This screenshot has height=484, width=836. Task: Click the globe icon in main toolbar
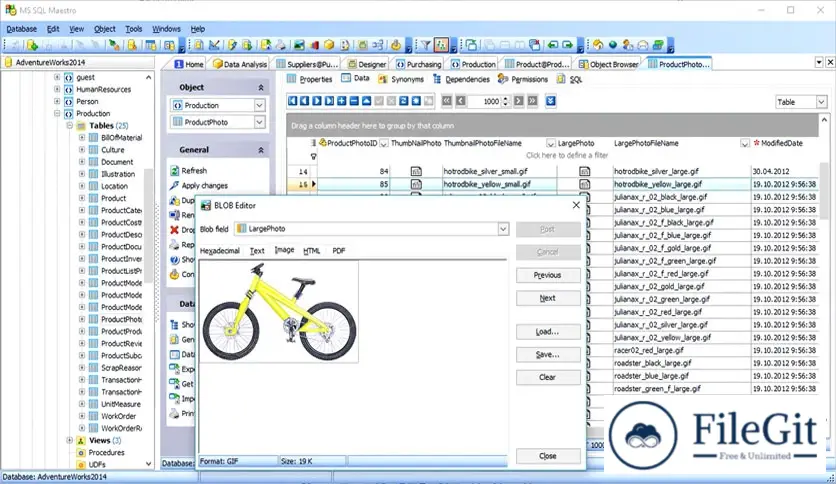point(613,45)
